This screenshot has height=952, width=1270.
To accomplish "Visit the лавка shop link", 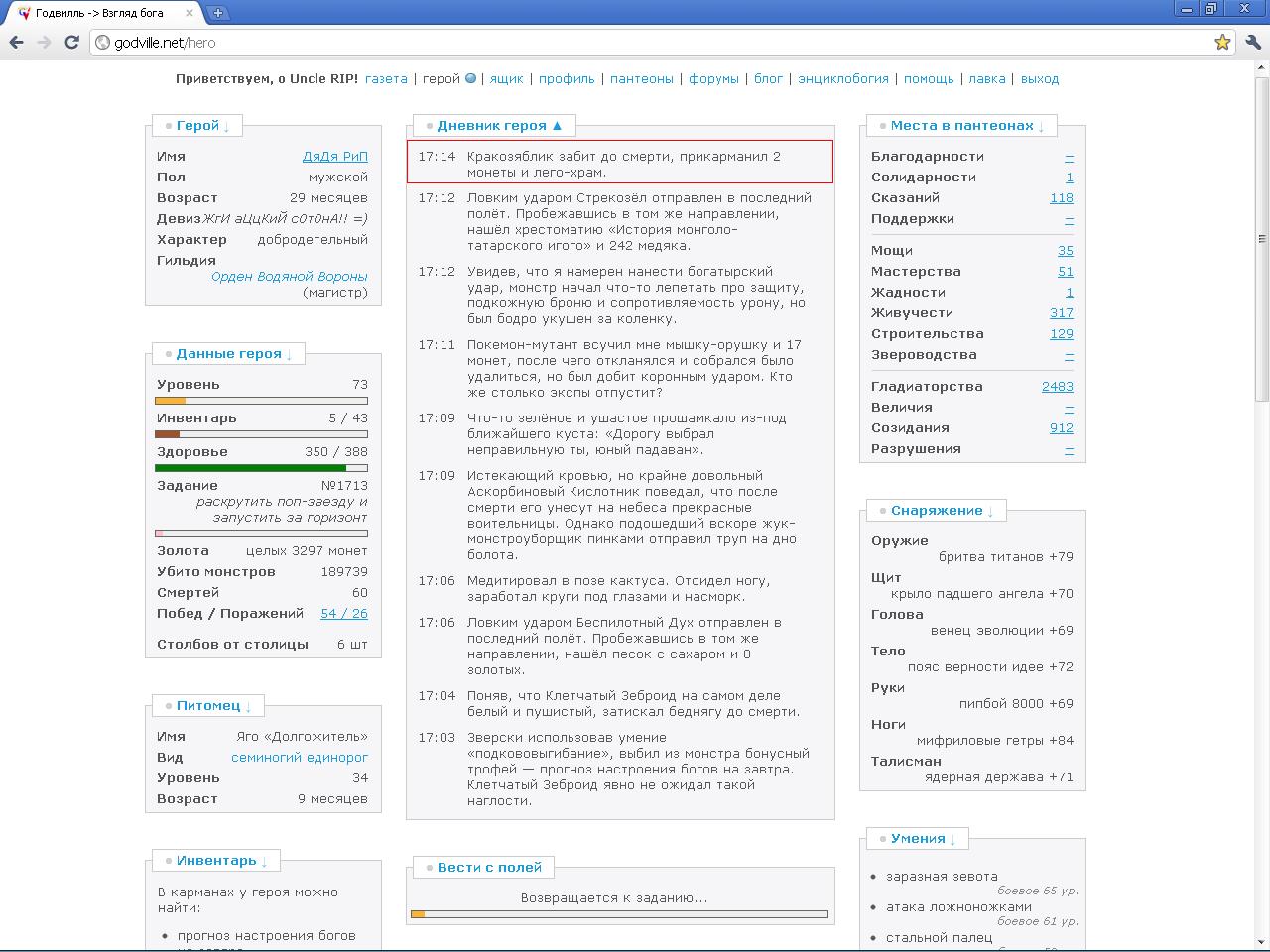I will coord(987,79).
